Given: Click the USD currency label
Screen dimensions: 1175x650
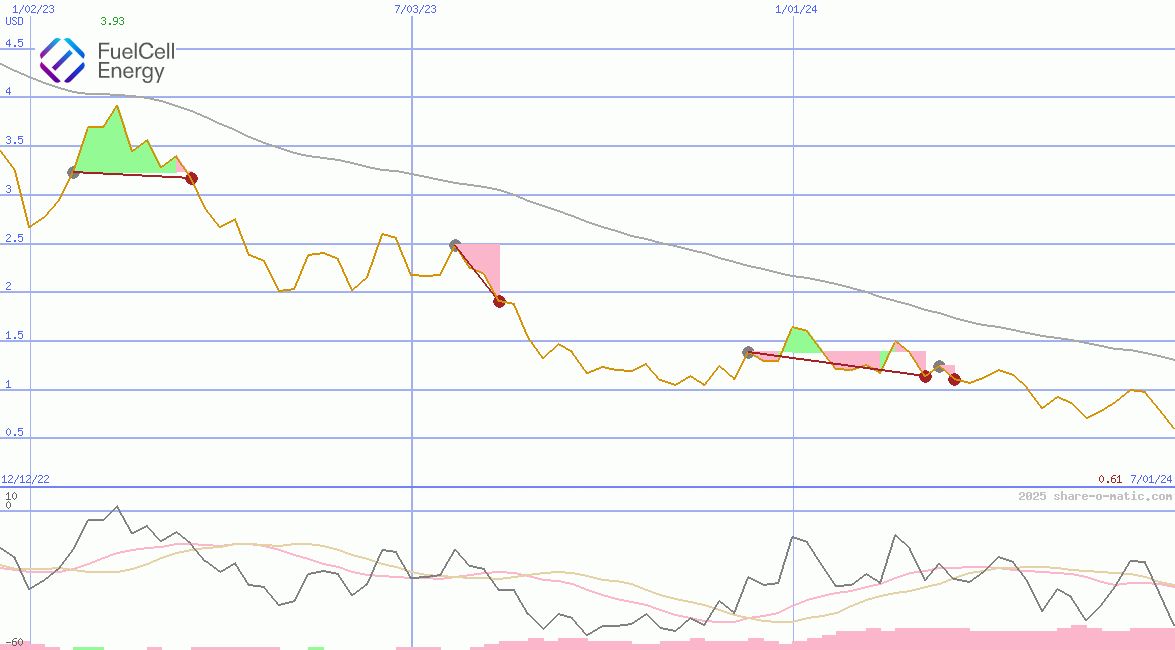Looking at the screenshot, I should click(x=14, y=21).
